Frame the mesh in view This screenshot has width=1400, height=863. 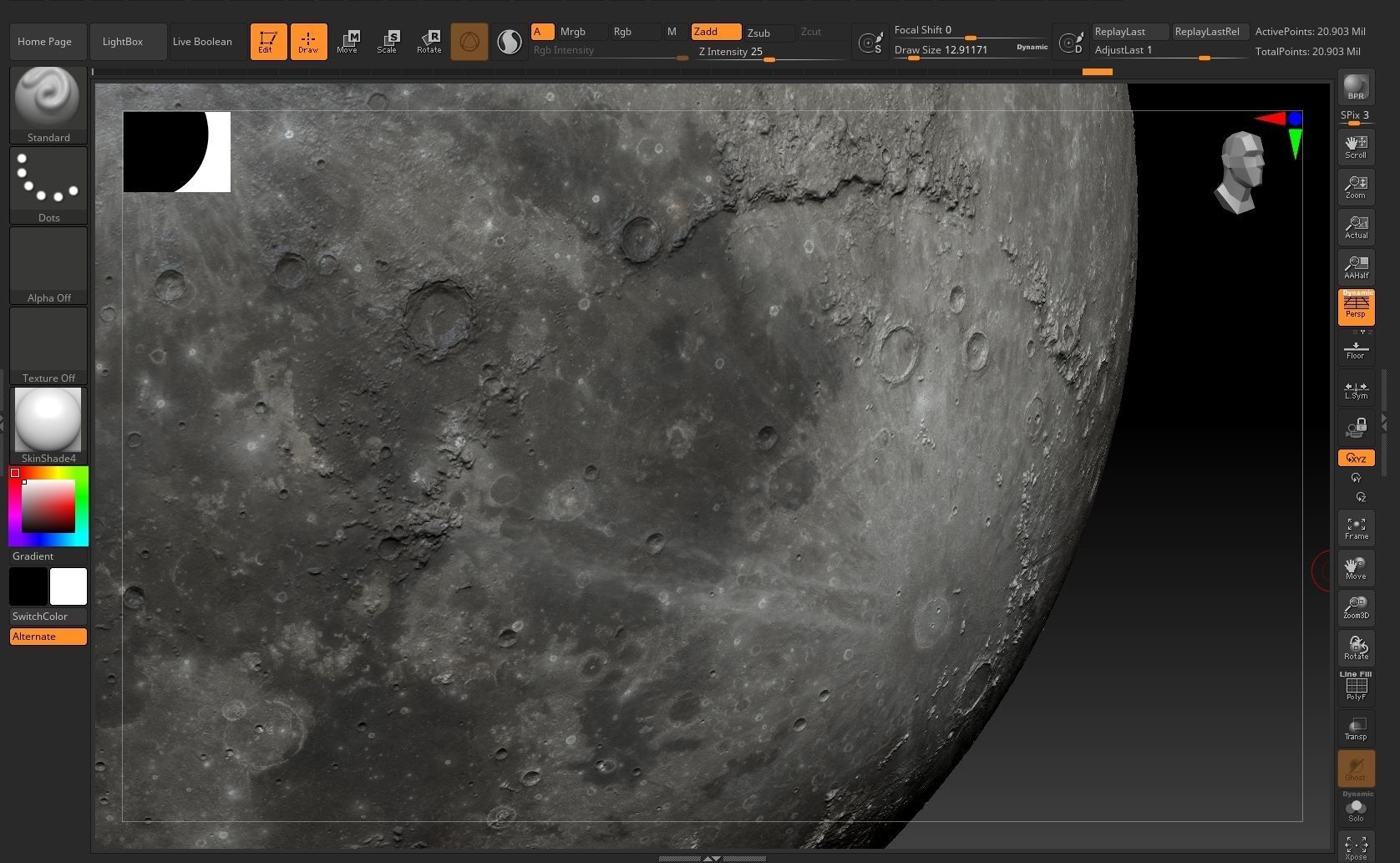coord(1356,527)
